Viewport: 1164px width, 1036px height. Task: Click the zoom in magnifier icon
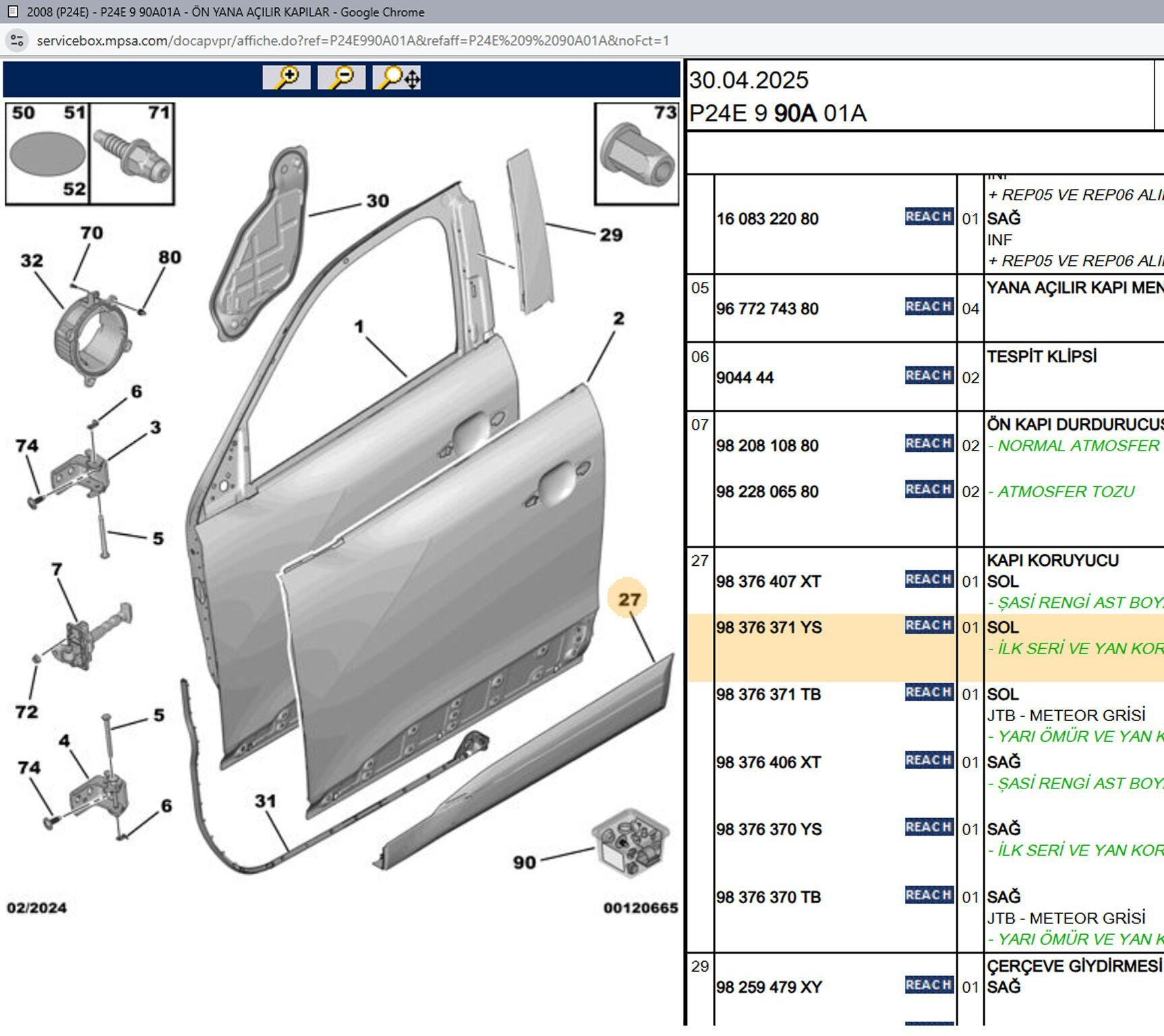point(287,78)
